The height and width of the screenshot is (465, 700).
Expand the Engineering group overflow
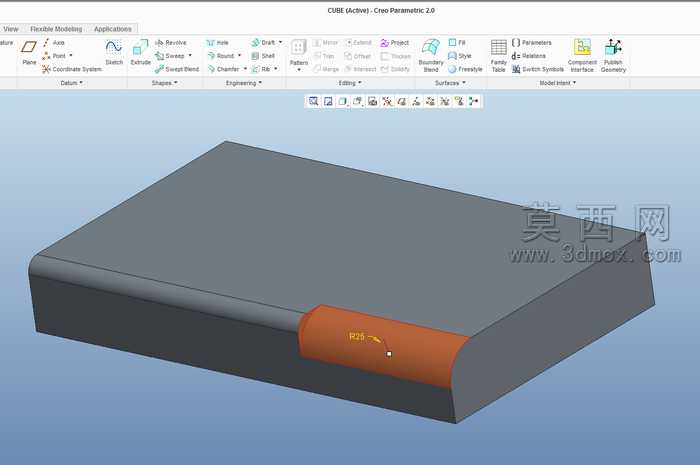coord(244,83)
